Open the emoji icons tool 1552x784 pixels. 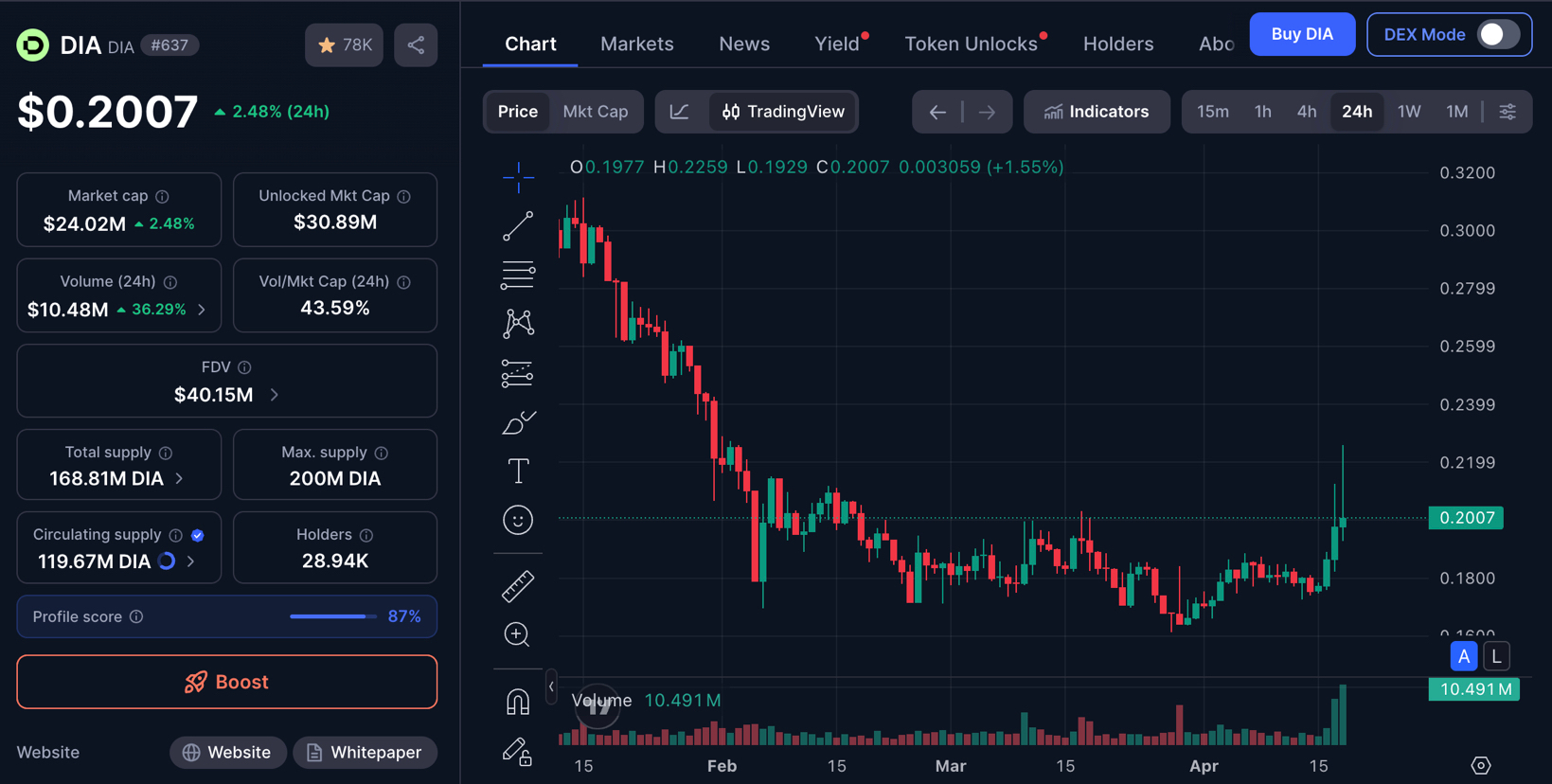pyautogui.click(x=518, y=520)
